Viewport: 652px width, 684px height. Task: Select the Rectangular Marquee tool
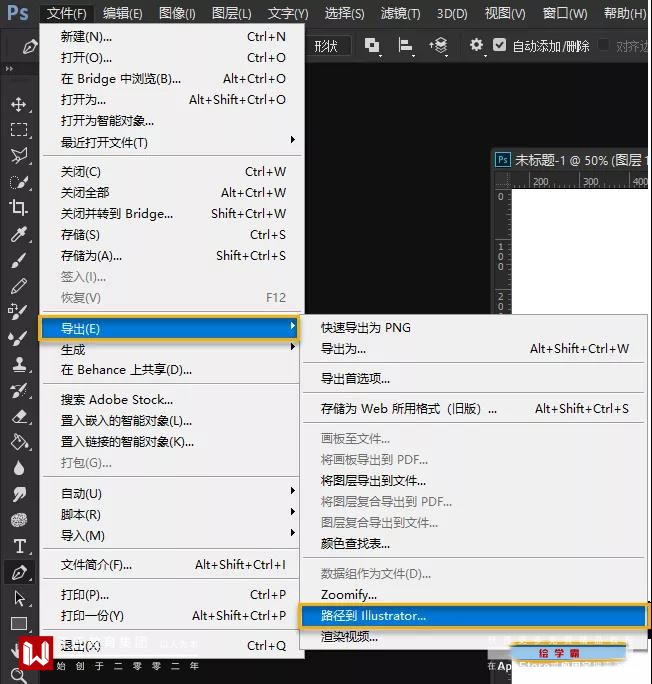pos(18,130)
